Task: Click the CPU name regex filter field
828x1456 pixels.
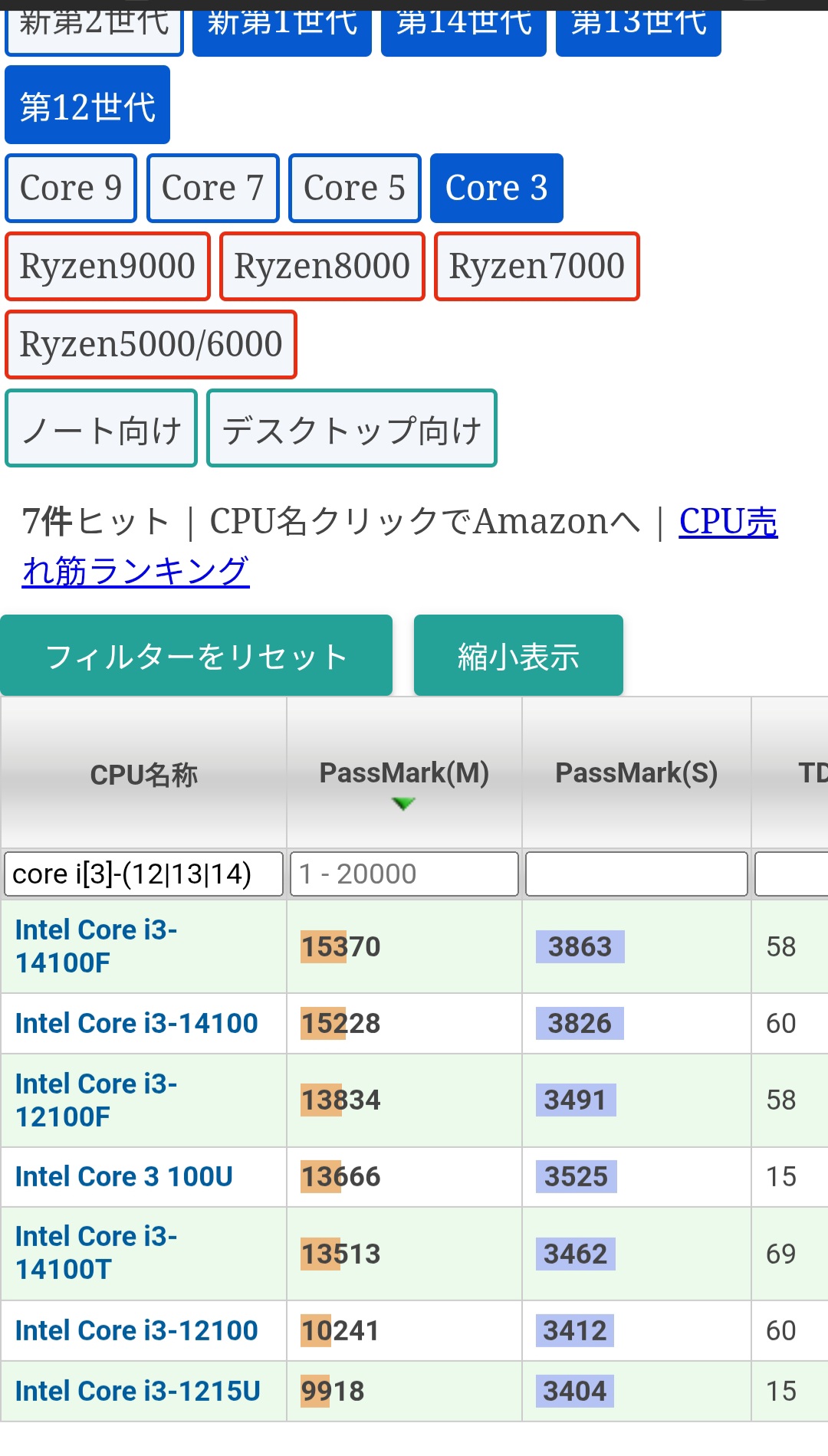Action: [143, 874]
